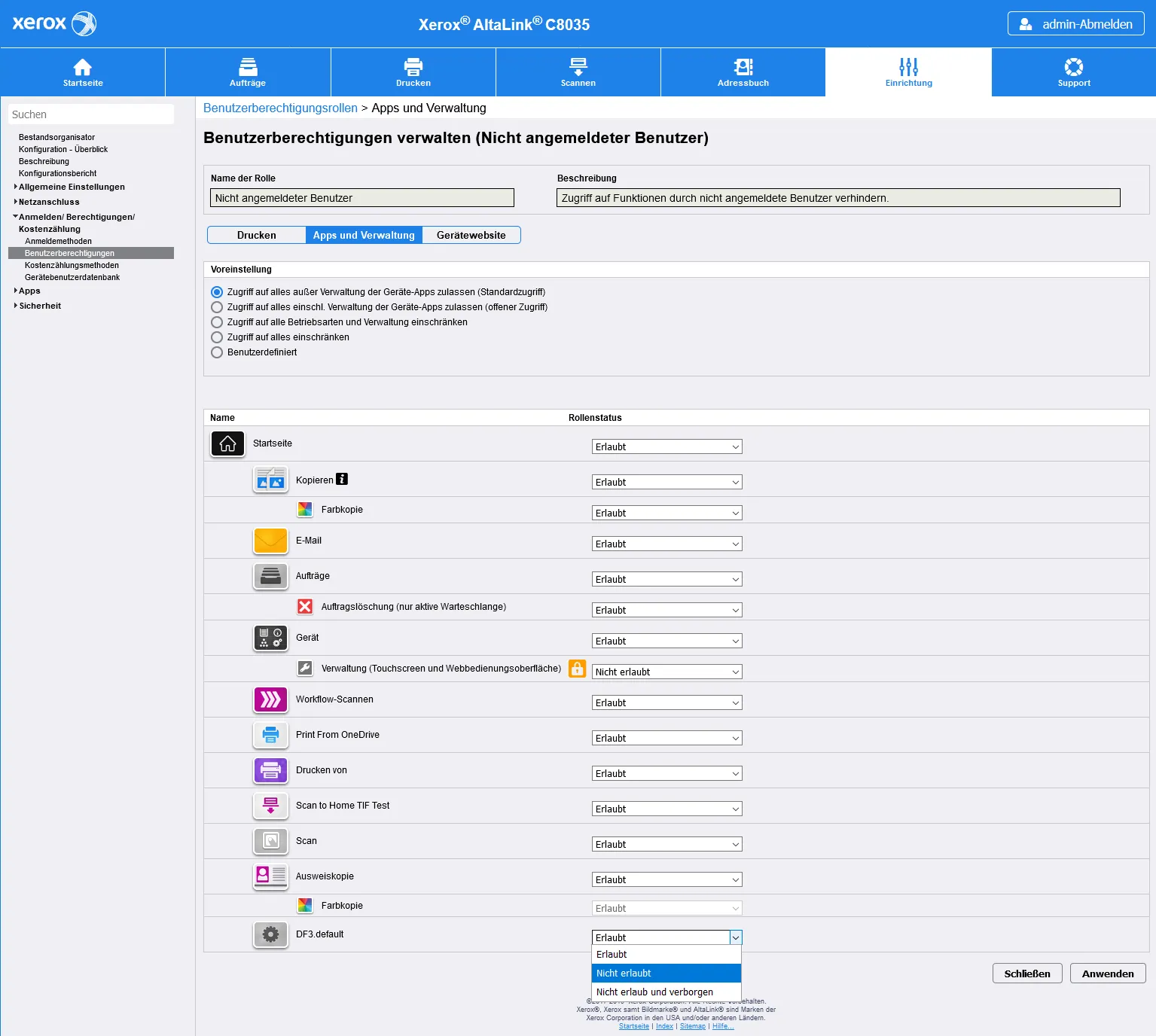
Task: Click the Suchen search field
Action: 91,114
